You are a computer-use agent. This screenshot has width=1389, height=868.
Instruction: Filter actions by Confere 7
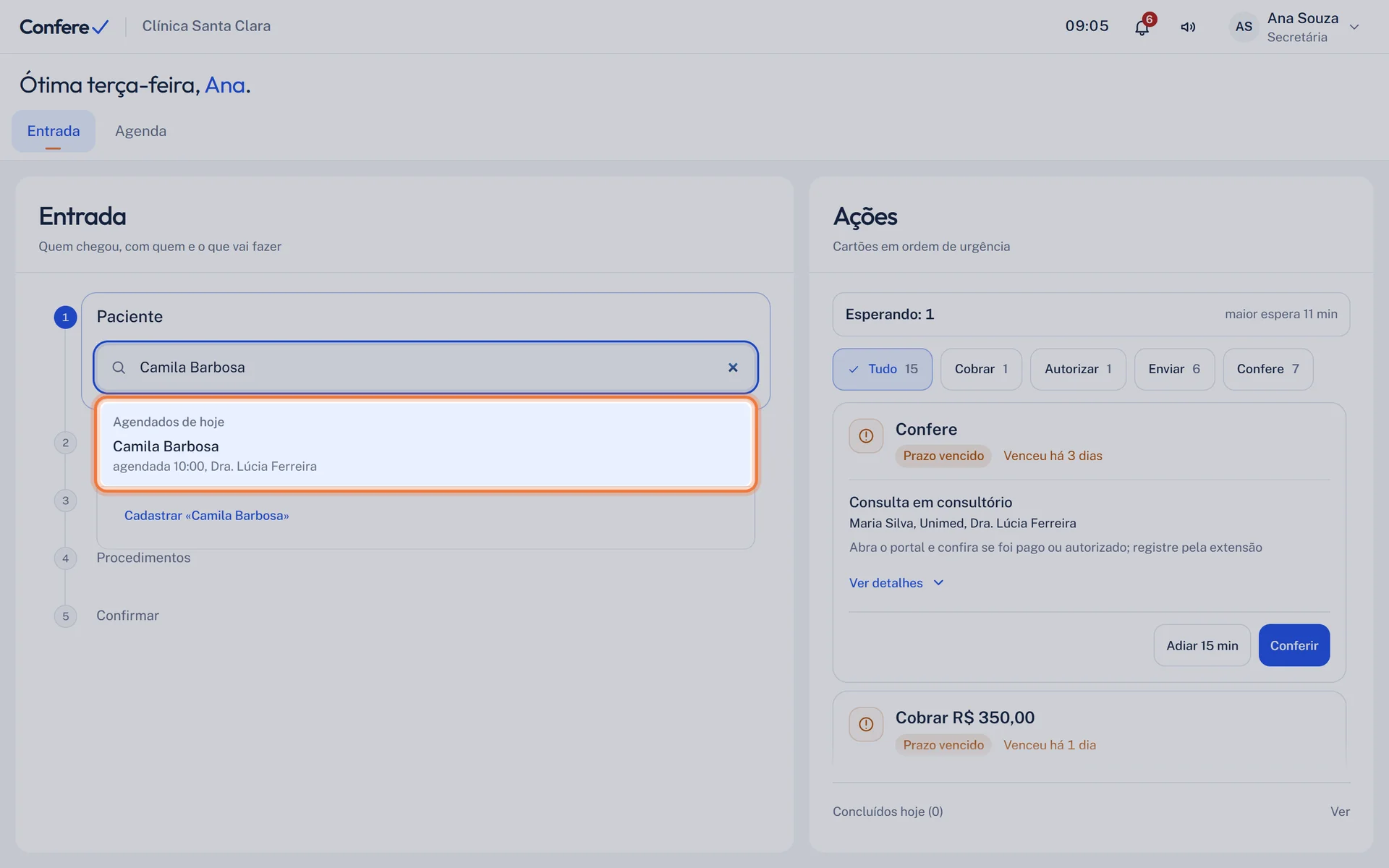(1267, 369)
